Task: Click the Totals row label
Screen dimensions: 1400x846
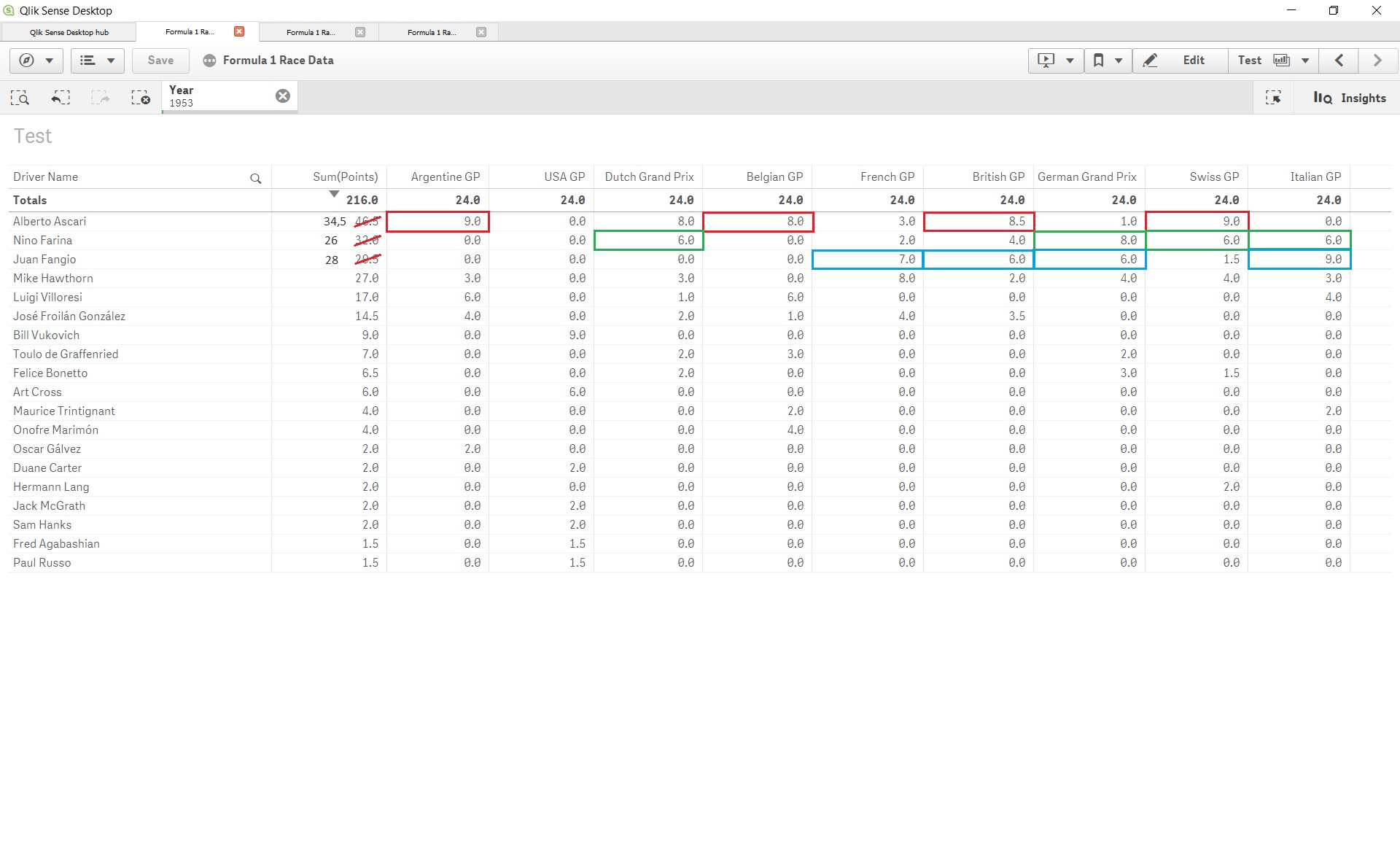Action: 30,201
